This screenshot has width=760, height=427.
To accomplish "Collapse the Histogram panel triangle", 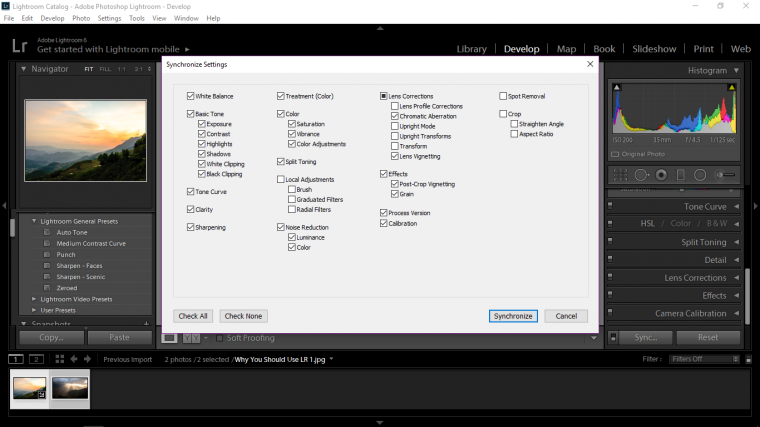I will click(x=736, y=70).
